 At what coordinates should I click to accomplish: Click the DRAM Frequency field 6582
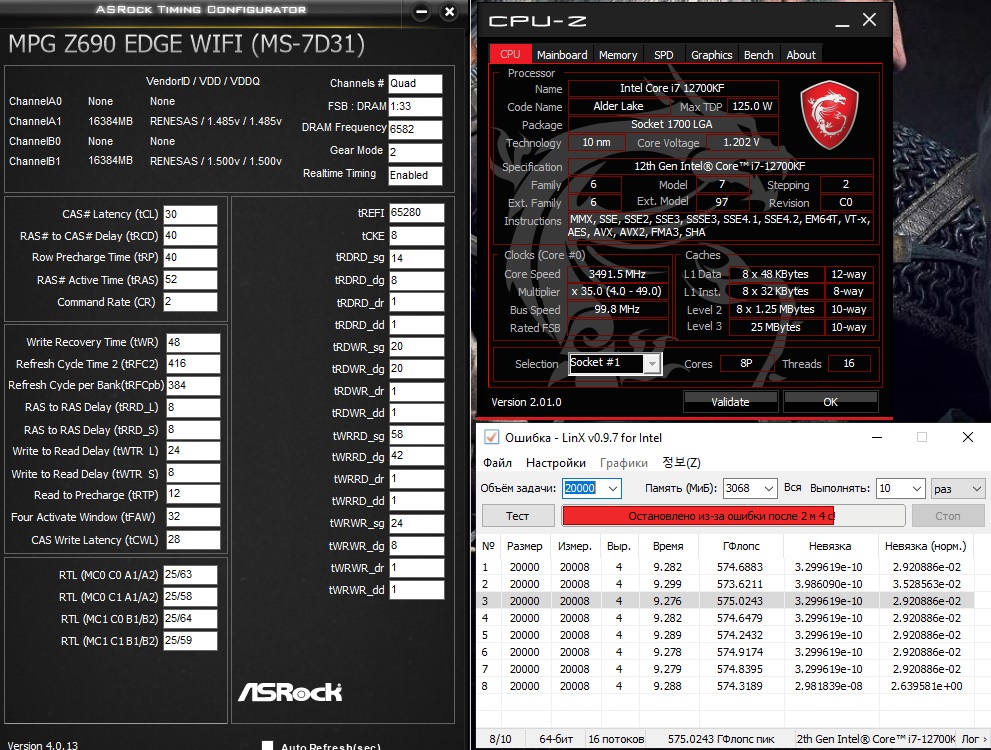point(415,129)
